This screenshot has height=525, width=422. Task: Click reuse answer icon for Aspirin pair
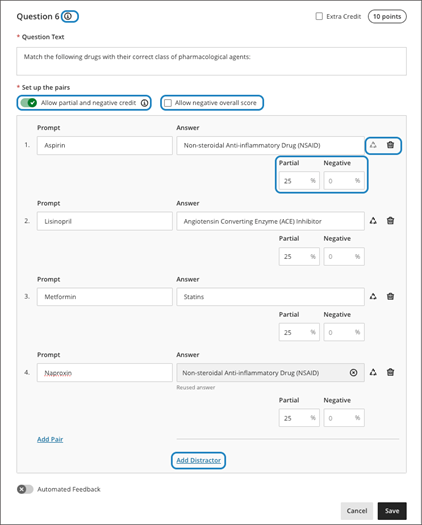coord(373,145)
